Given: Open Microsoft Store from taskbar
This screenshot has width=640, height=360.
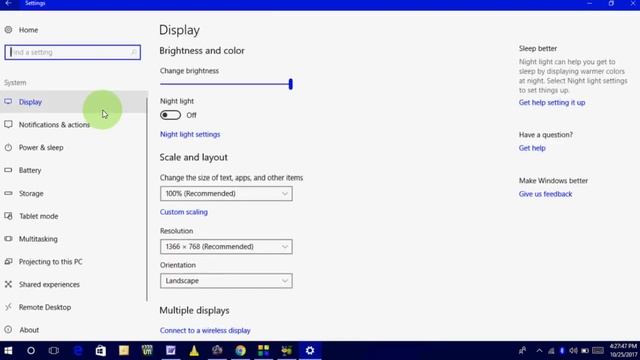Looking at the screenshot, I should pyautogui.click(x=100, y=351).
